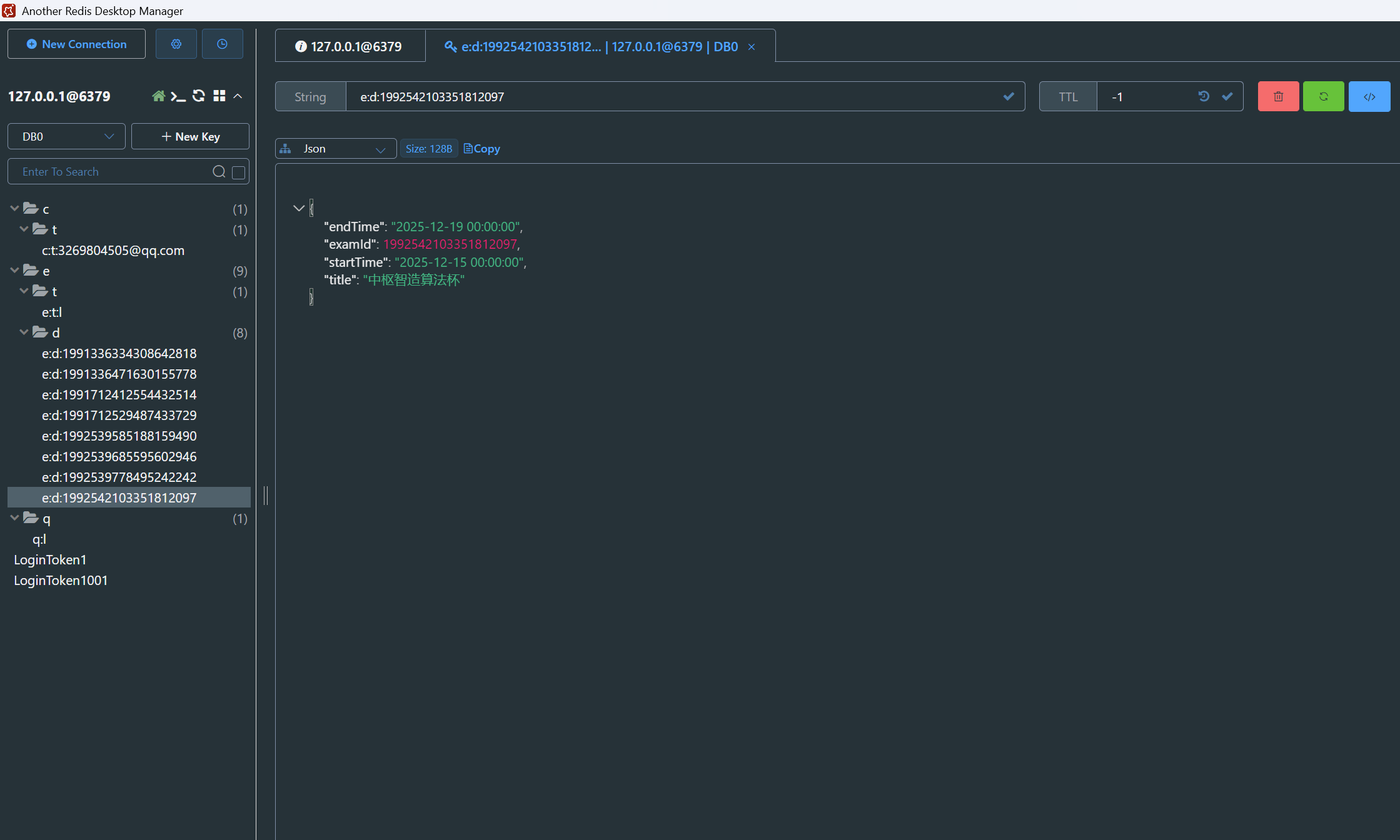Switch to the 127.0.0.1@6379 status tab
Viewport: 1400px width, 840px height.
pos(350,46)
